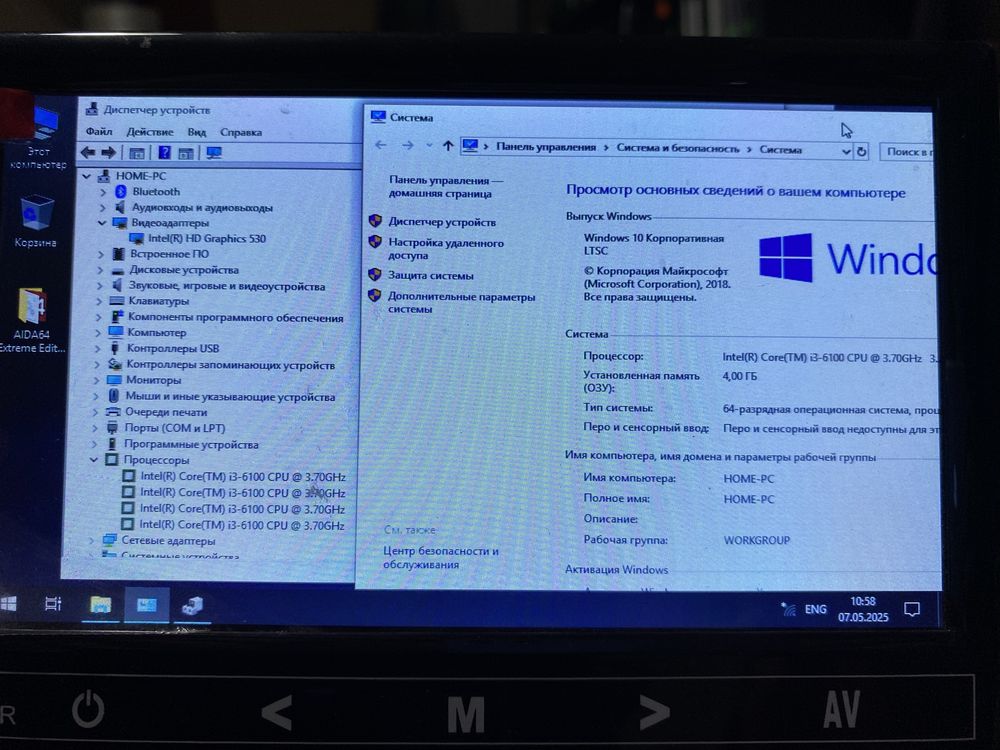The height and width of the screenshot is (750, 1000).
Task: Select Сетевые адаптеры tree item
Action: click(168, 540)
